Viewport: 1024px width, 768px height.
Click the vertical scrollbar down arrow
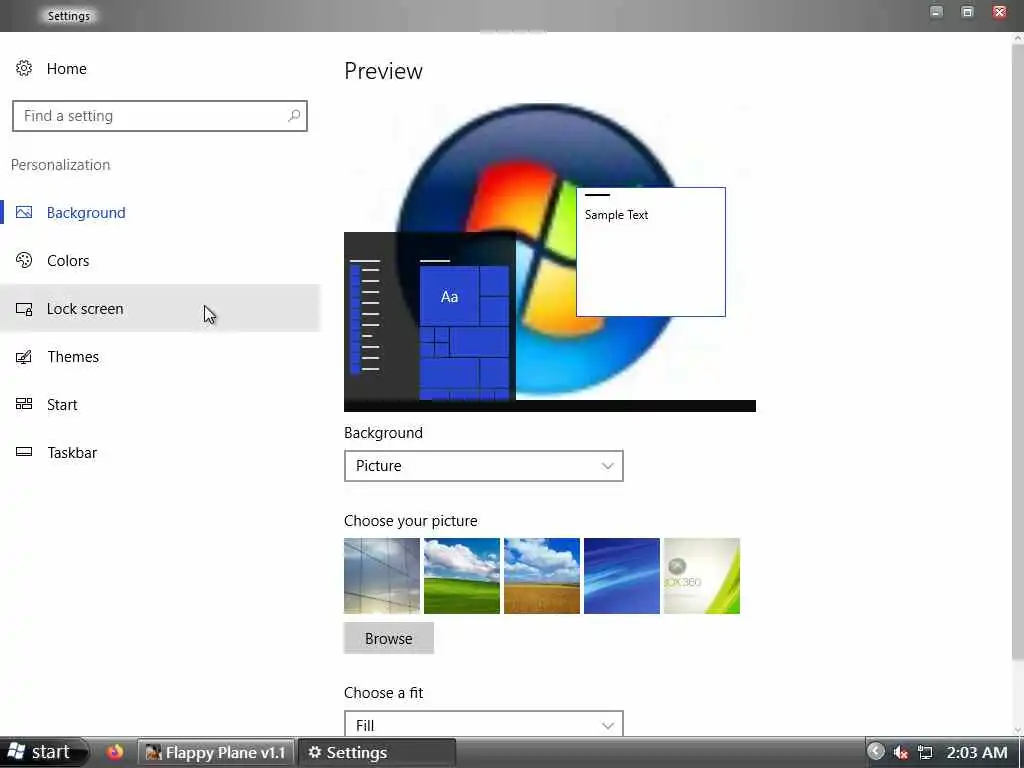(x=1017, y=730)
